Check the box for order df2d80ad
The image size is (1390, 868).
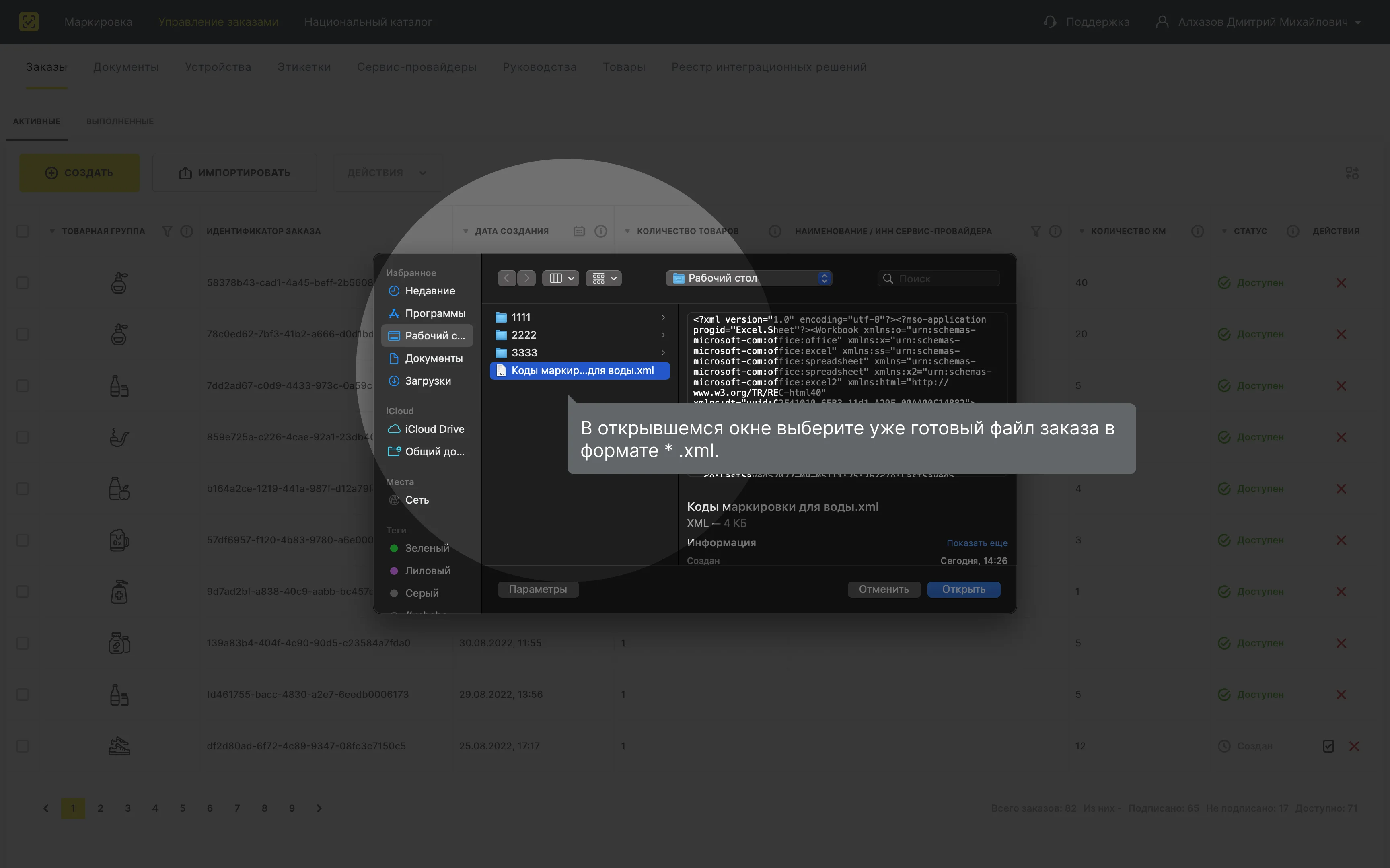tap(23, 746)
